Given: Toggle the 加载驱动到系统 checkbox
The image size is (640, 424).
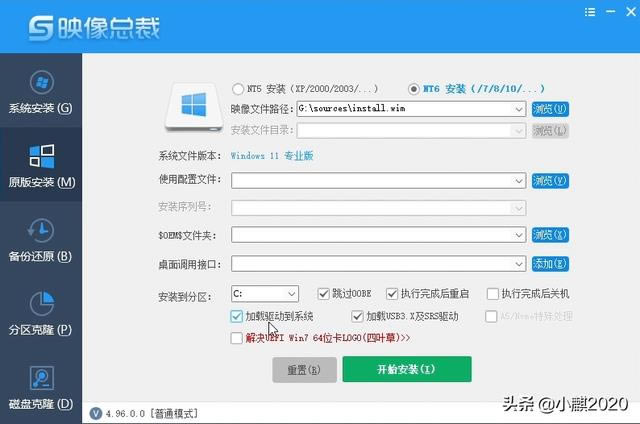Looking at the screenshot, I should 236,316.
